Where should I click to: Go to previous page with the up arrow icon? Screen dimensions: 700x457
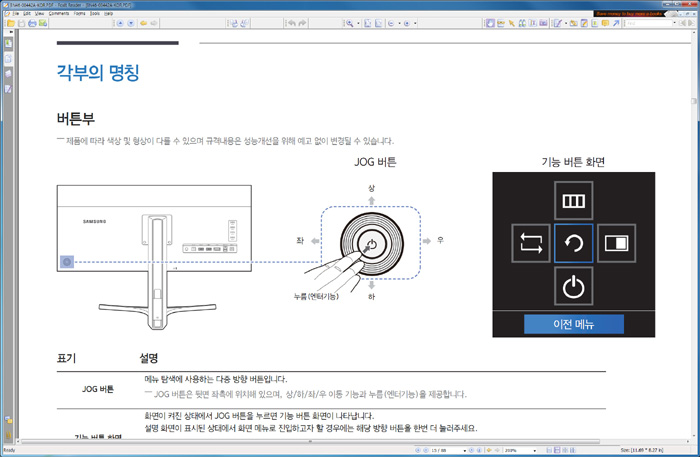[121, 23]
